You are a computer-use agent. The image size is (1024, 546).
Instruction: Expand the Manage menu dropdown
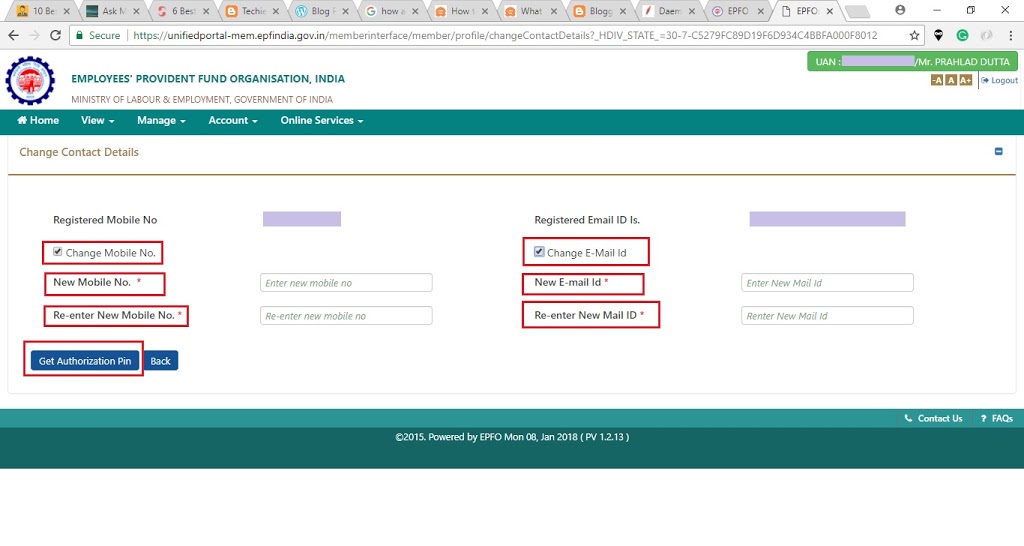161,120
